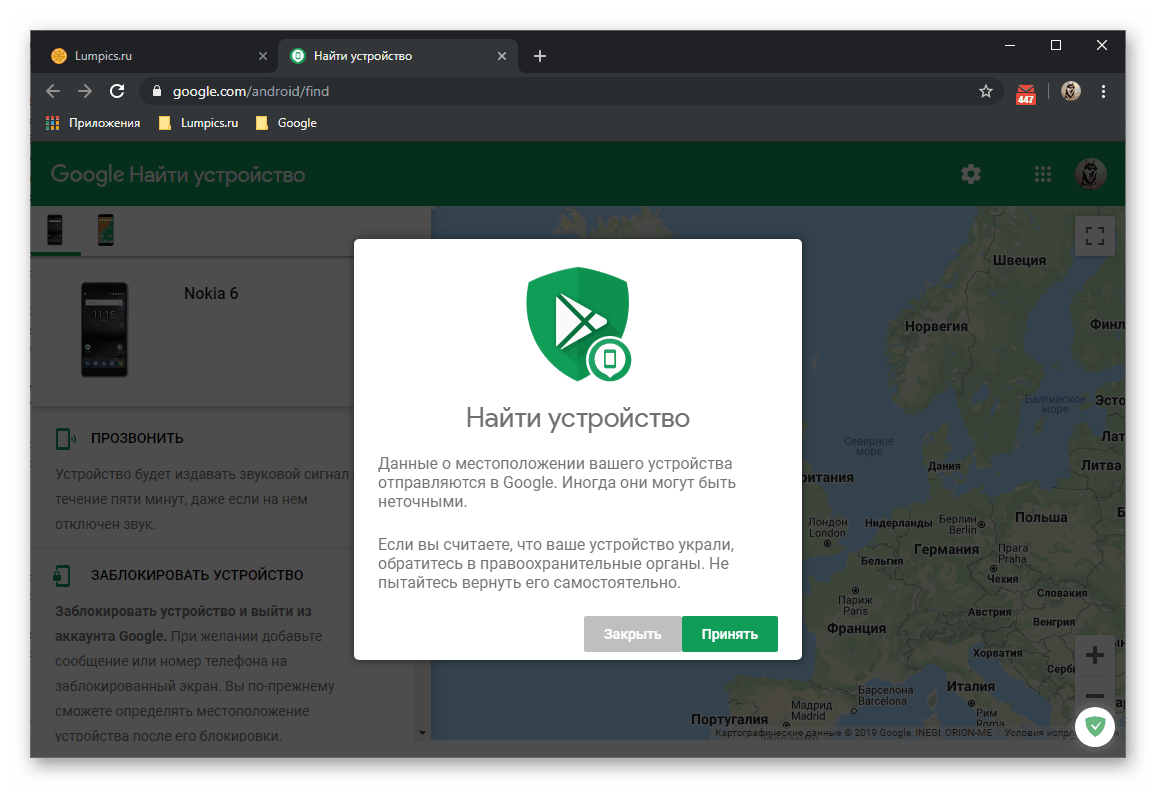Open settings gear in Find My Device header
Screen dimensions: 1156x788
[x=971, y=174]
